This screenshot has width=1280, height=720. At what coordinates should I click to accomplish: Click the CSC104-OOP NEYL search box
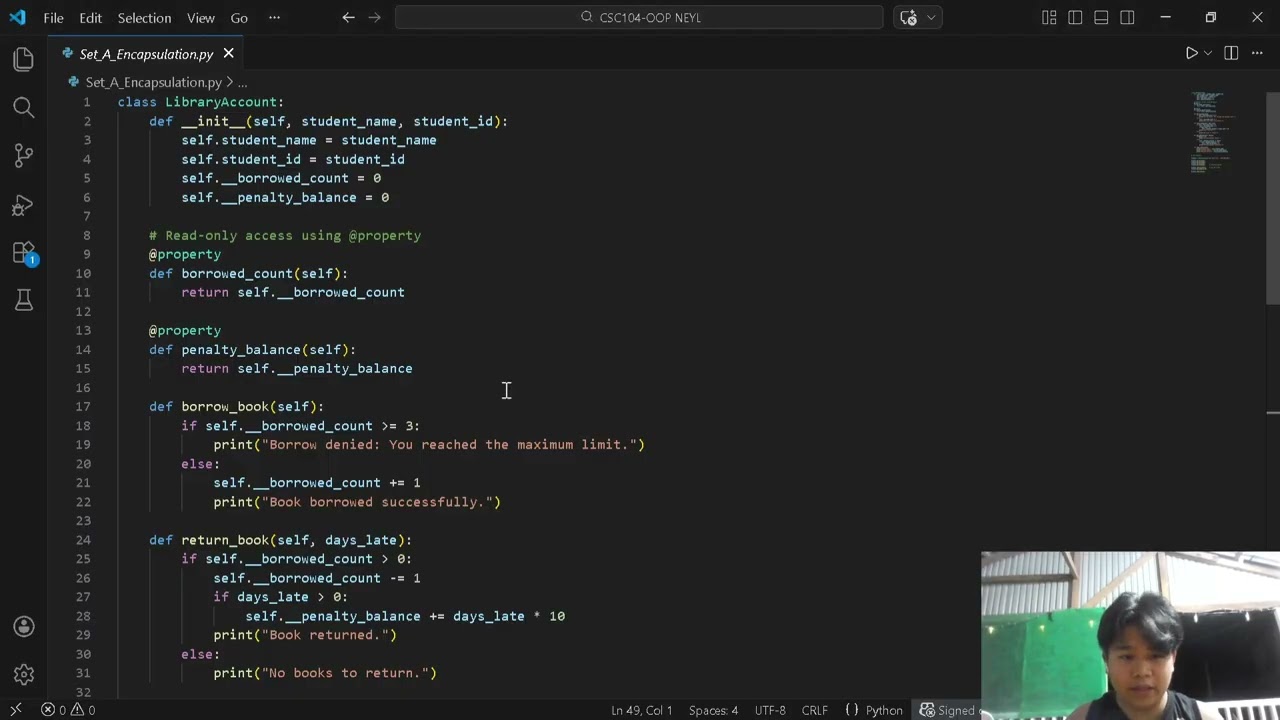(x=639, y=17)
